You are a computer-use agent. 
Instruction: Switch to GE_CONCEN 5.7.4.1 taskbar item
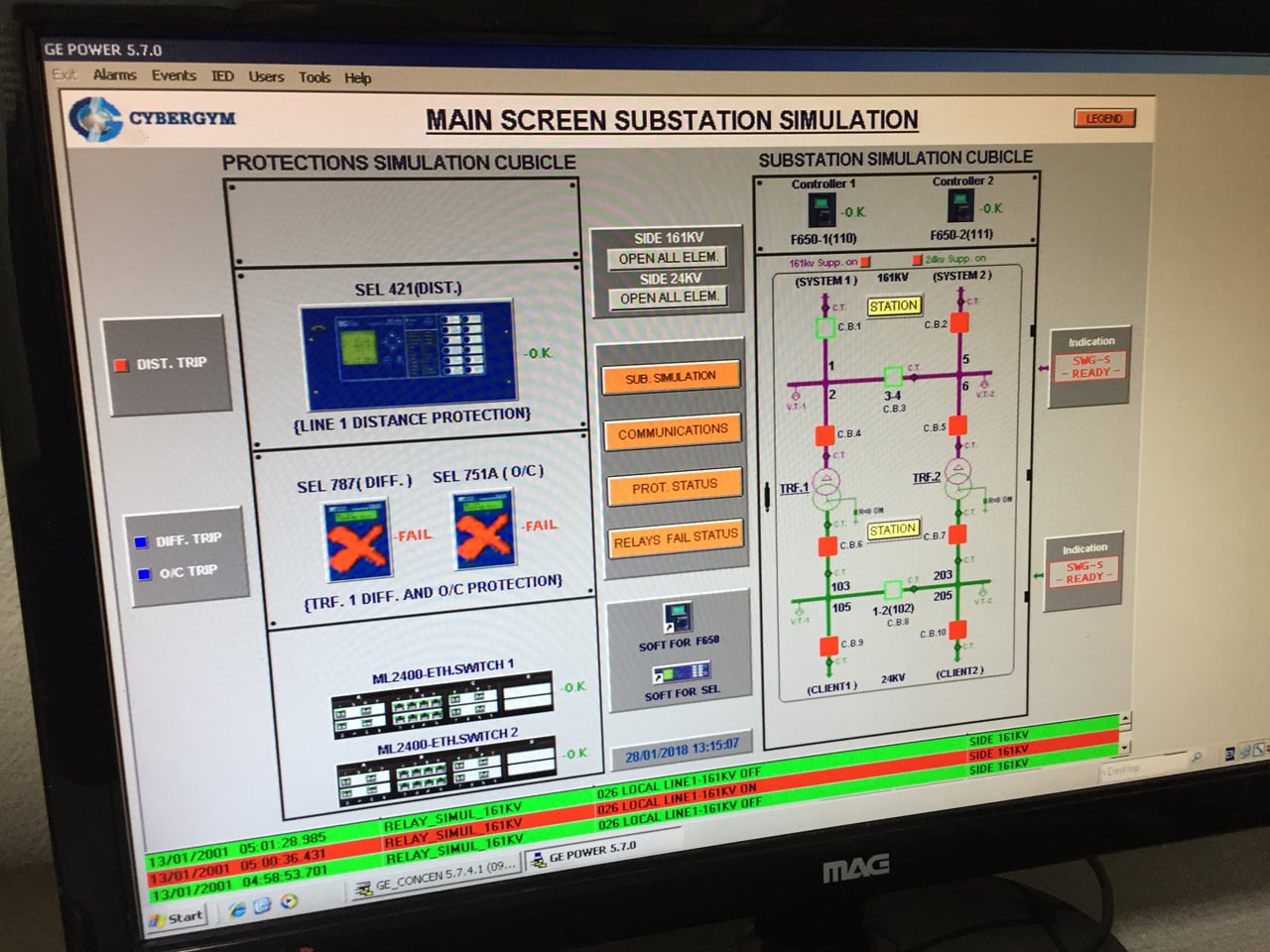(x=435, y=879)
